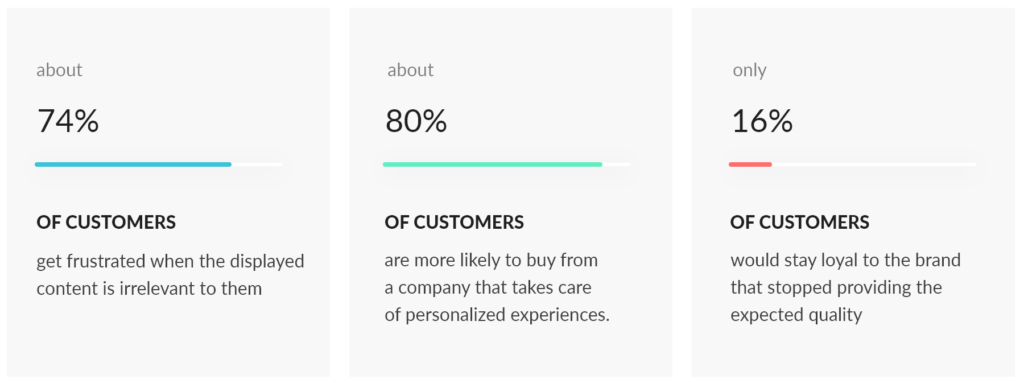Click the 'get frustrated when the displayed' text

(x=170, y=262)
